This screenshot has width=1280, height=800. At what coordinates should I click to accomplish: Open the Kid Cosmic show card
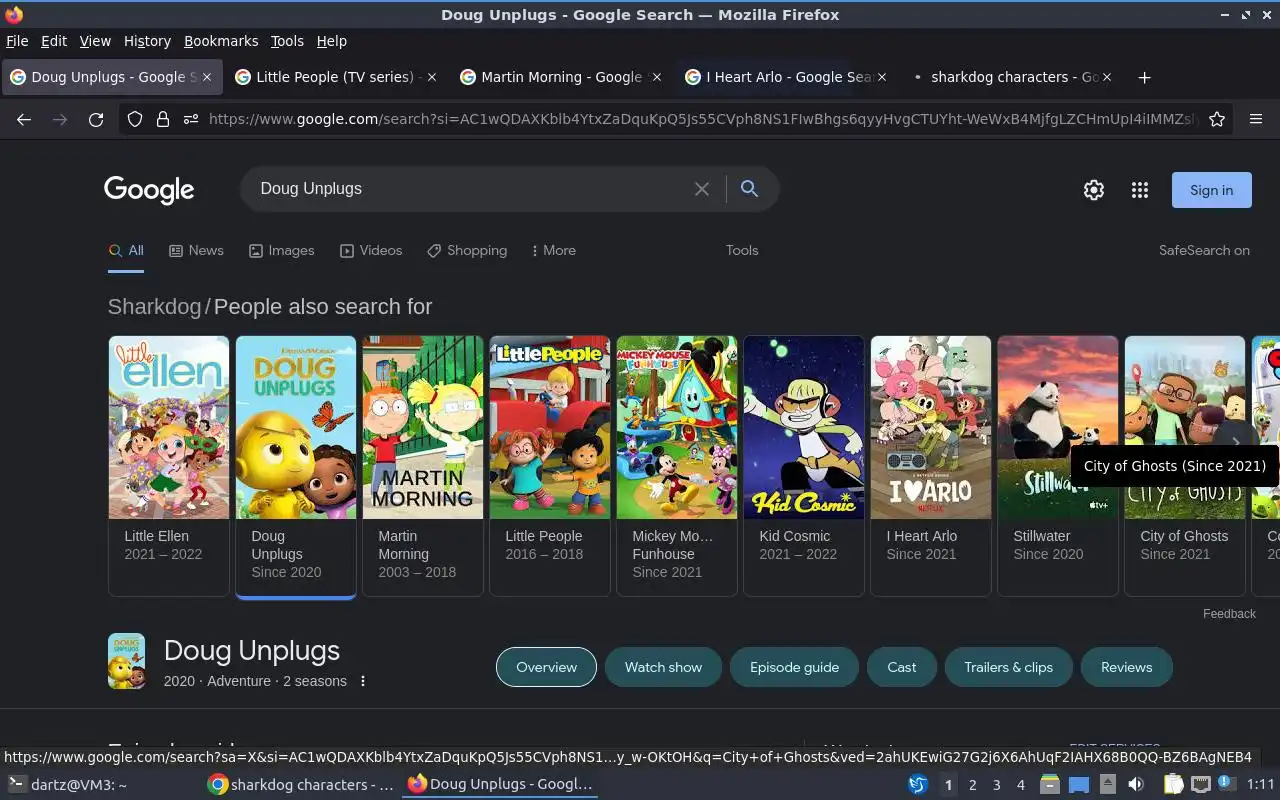[x=804, y=465]
